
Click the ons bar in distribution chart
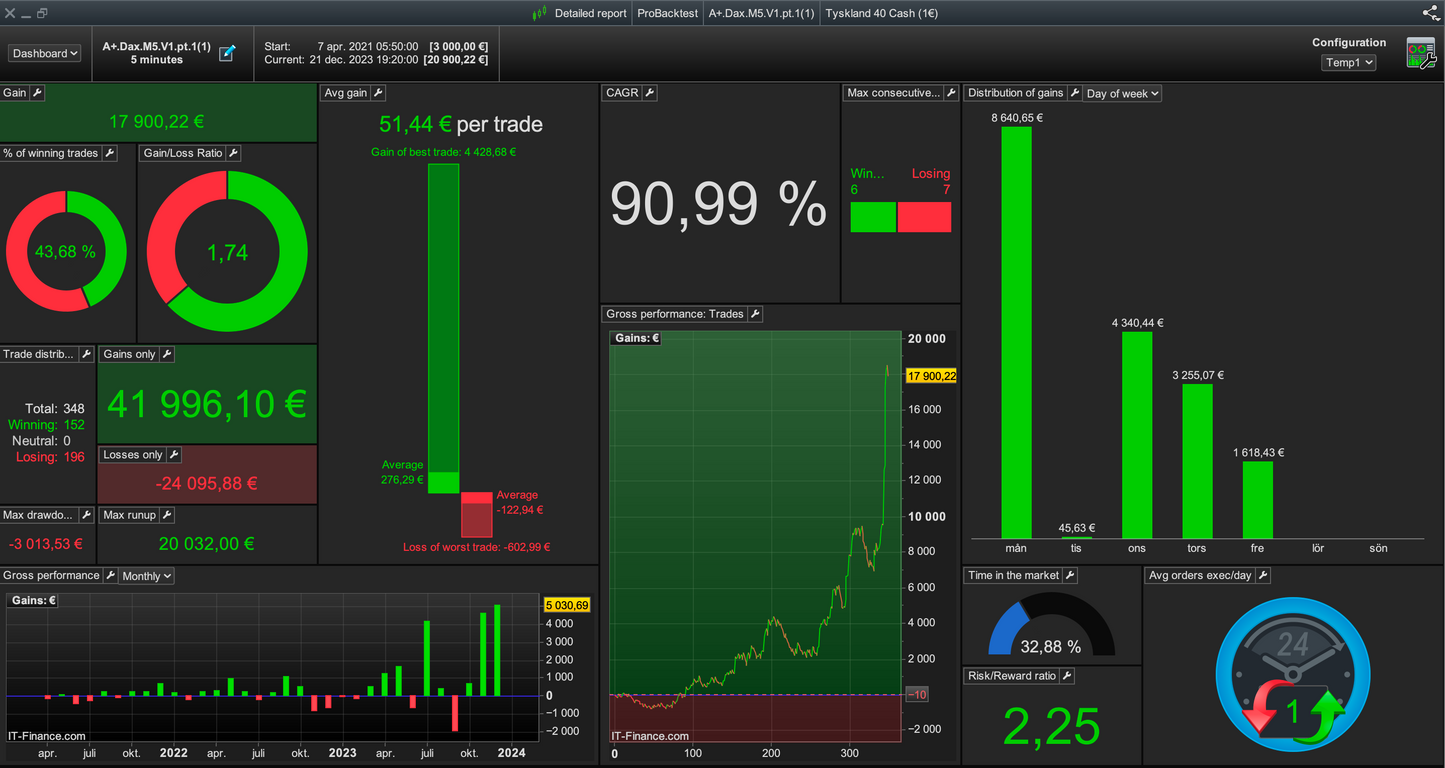click(x=1137, y=435)
